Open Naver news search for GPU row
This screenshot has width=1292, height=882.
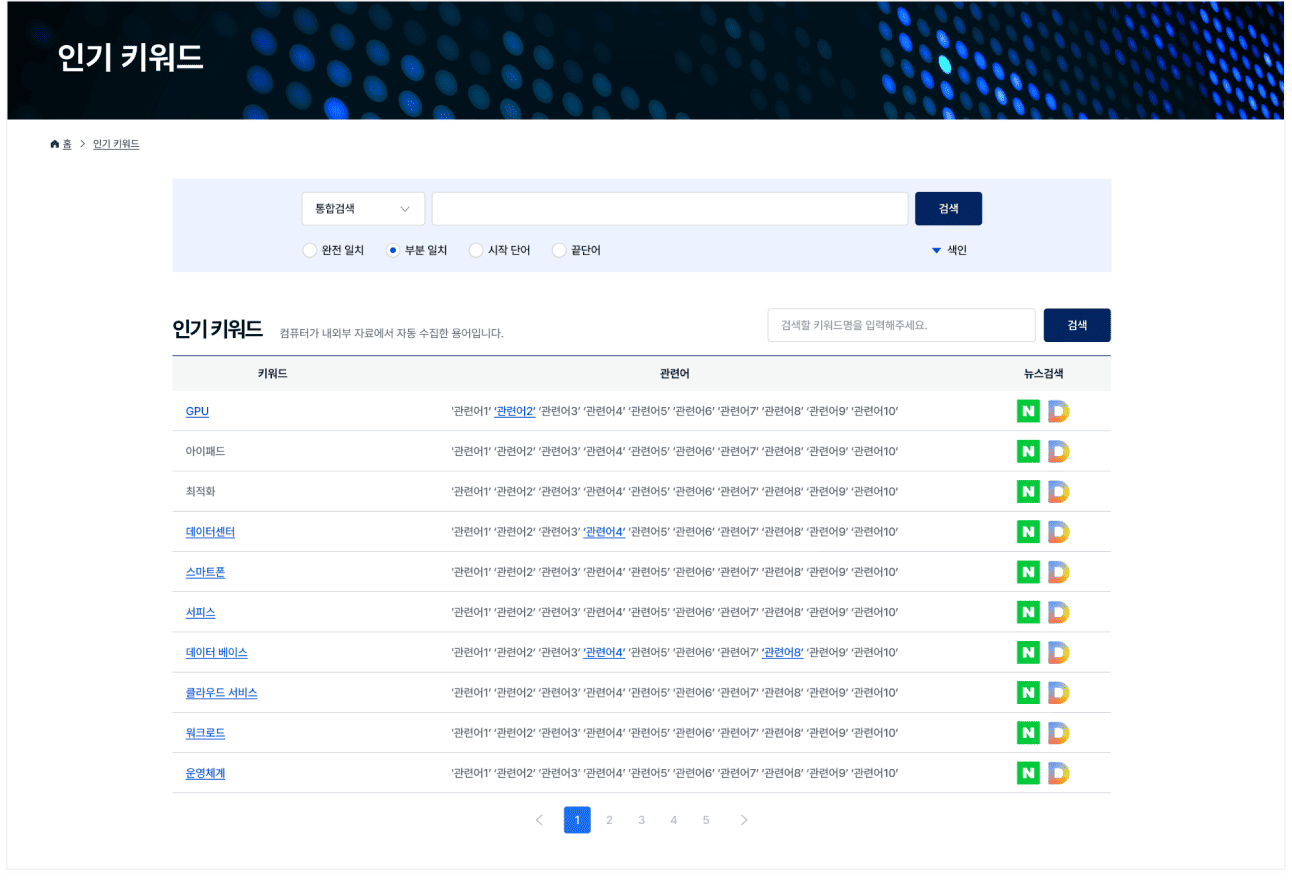[x=1028, y=411]
